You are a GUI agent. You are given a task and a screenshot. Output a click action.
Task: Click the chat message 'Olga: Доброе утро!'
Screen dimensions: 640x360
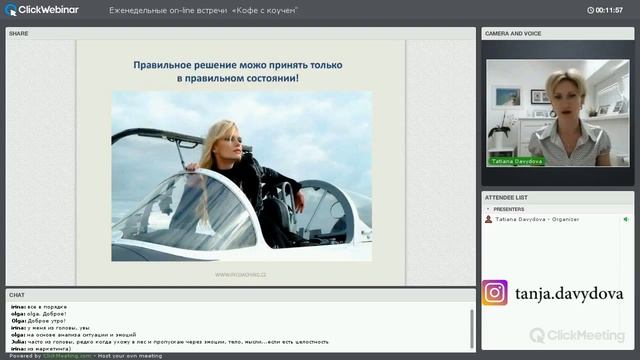(38, 321)
